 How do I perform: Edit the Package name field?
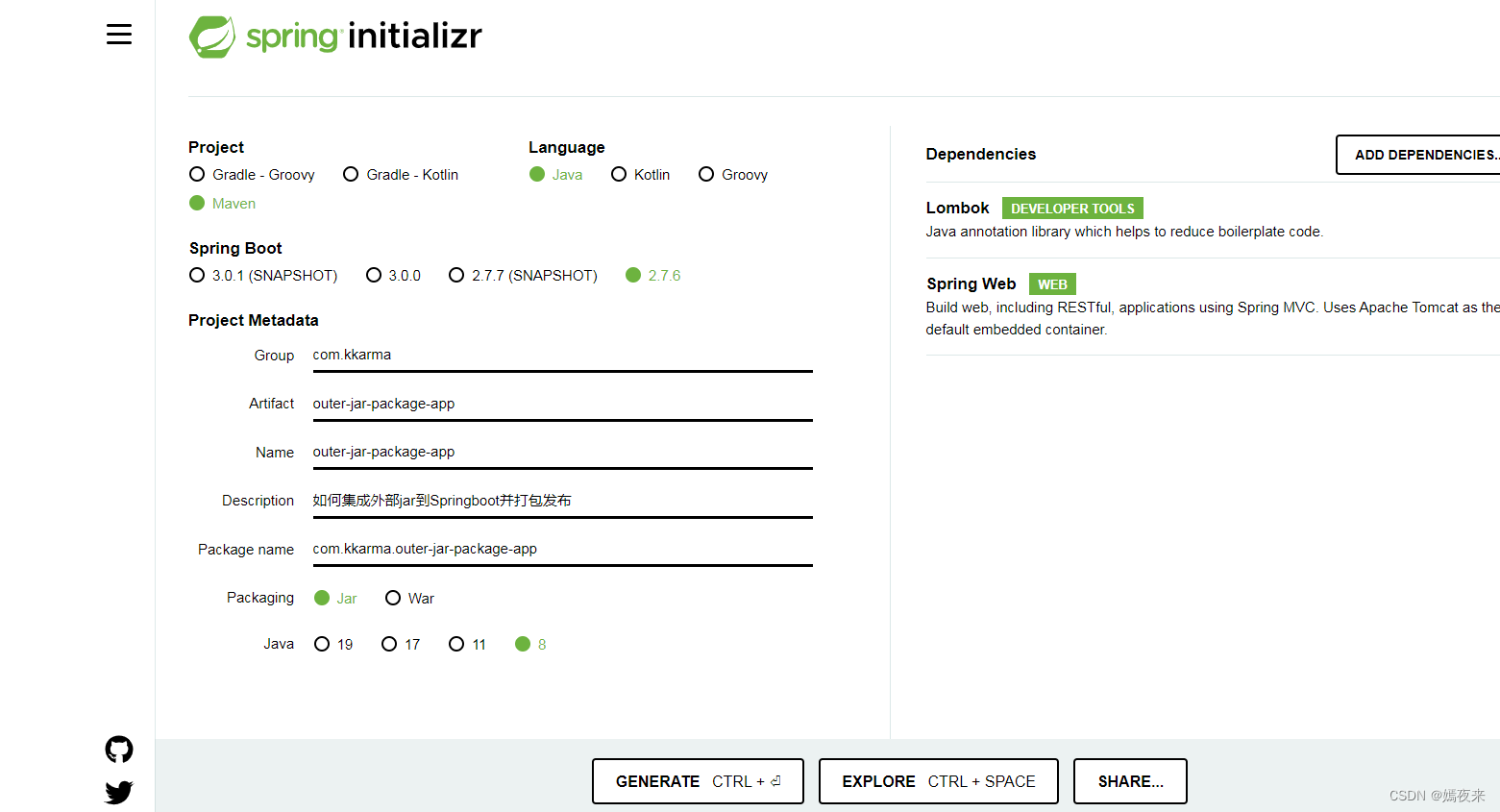coord(562,550)
